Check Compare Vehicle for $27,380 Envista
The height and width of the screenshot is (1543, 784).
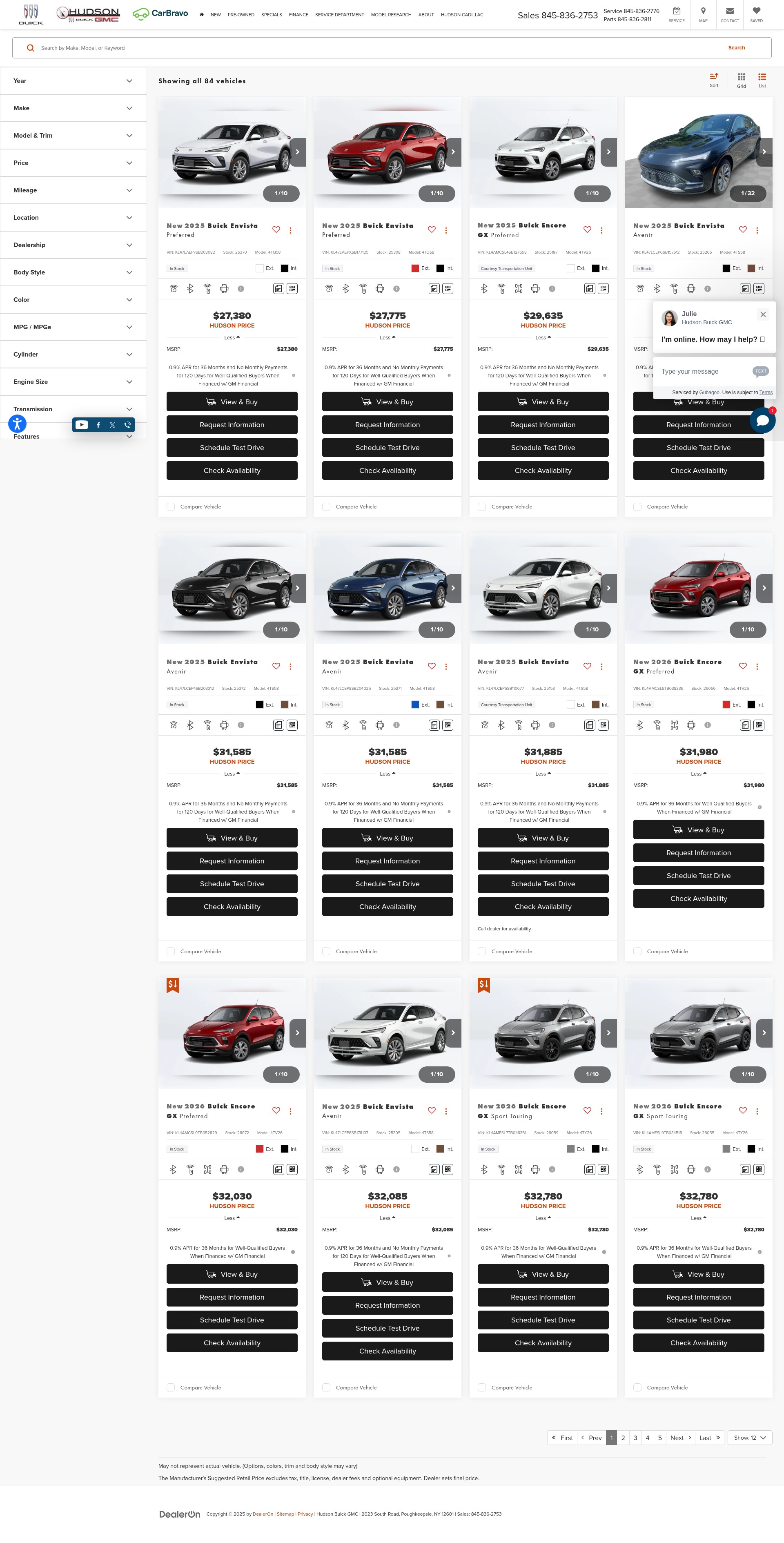pos(171,507)
